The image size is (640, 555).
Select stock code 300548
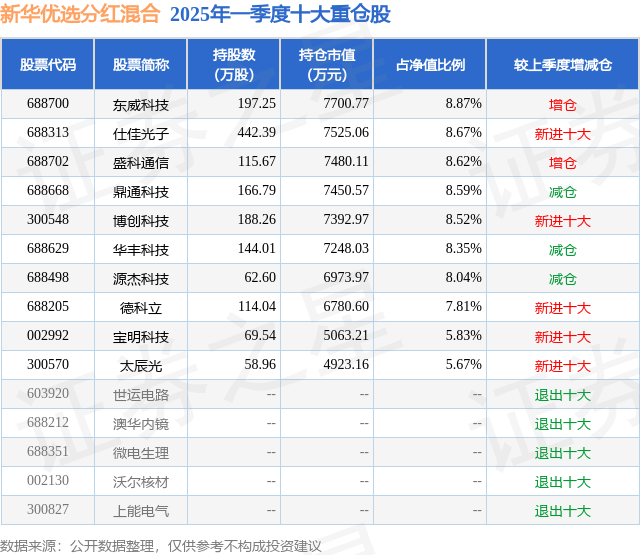coord(48,219)
